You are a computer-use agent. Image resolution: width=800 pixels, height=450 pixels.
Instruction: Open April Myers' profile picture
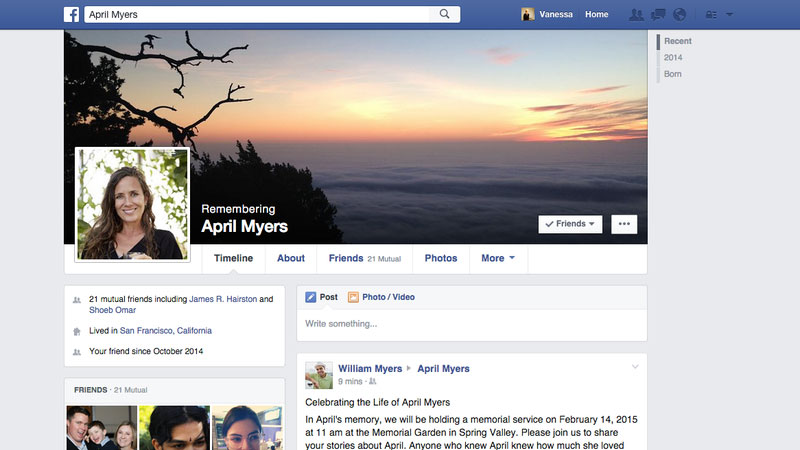[x=132, y=205]
